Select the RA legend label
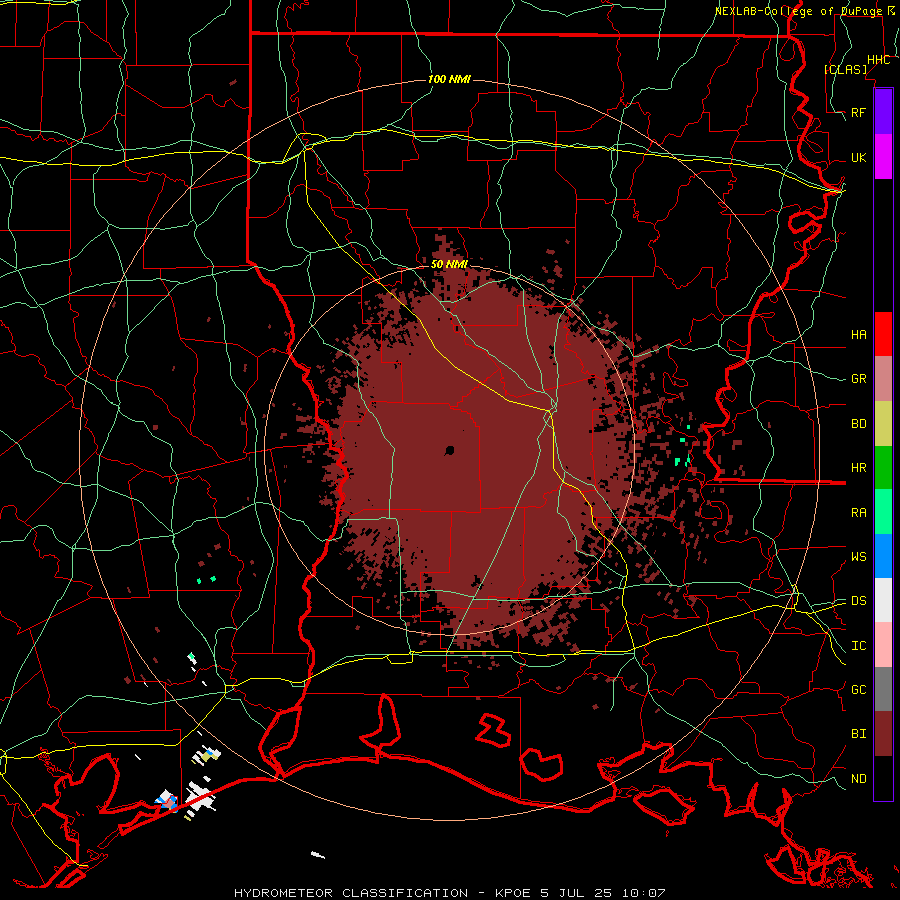Screen dimensions: 900x900 point(859,513)
